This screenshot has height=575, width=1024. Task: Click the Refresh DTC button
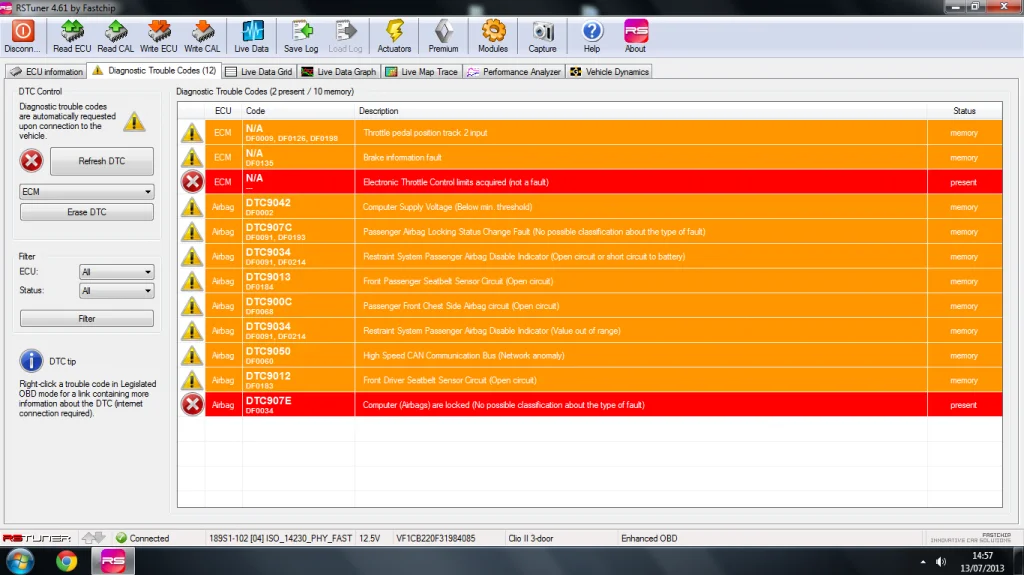click(102, 161)
